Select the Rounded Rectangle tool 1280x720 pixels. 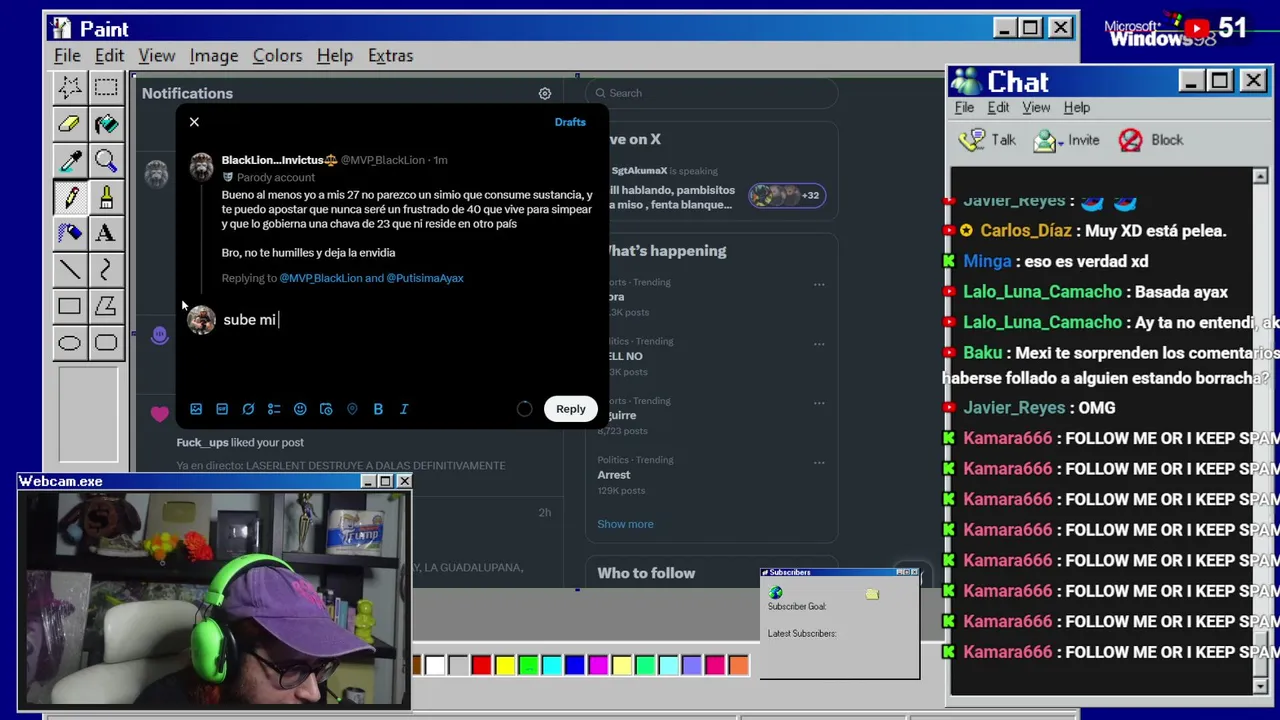point(106,343)
